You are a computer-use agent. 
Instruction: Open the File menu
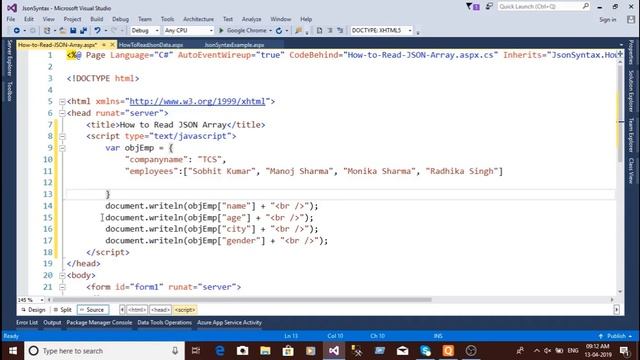(11, 19)
